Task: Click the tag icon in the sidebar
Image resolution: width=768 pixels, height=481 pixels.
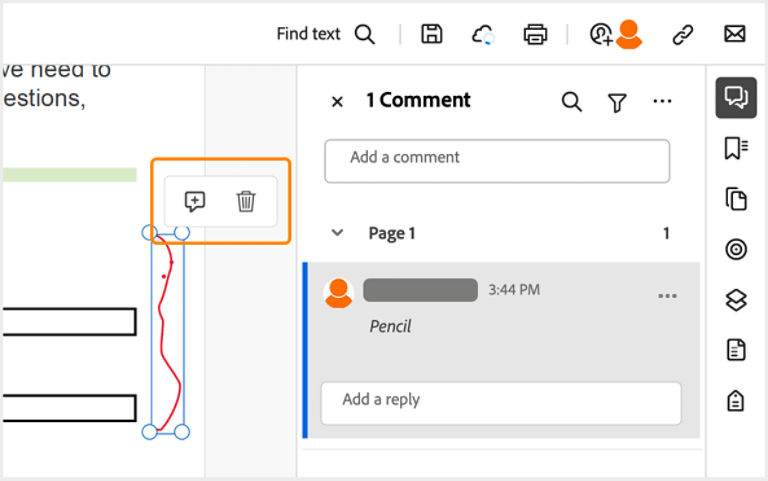Action: pyautogui.click(x=736, y=401)
